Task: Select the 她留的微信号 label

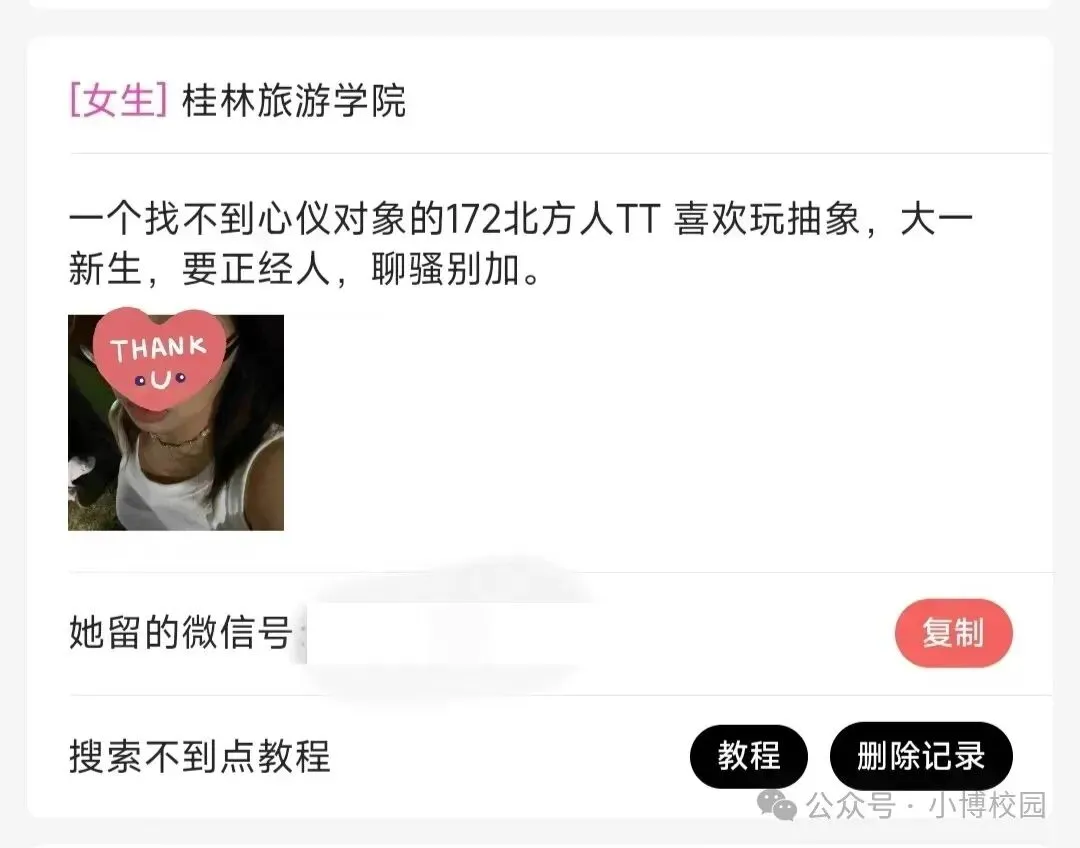Action: tap(180, 633)
